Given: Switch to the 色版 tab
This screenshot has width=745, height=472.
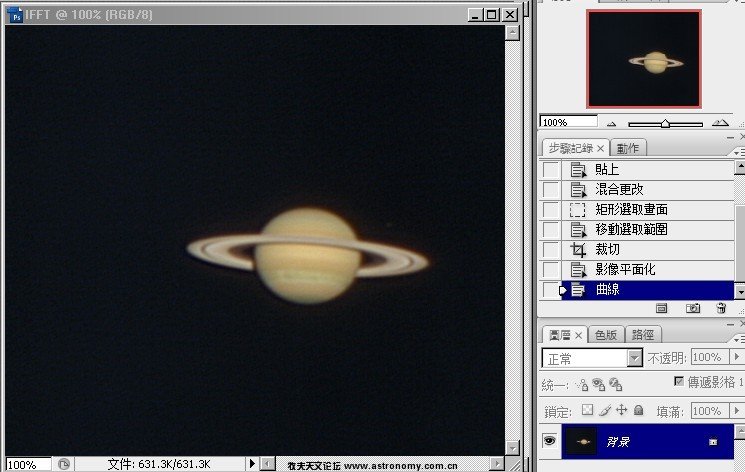Looking at the screenshot, I should pos(606,335).
